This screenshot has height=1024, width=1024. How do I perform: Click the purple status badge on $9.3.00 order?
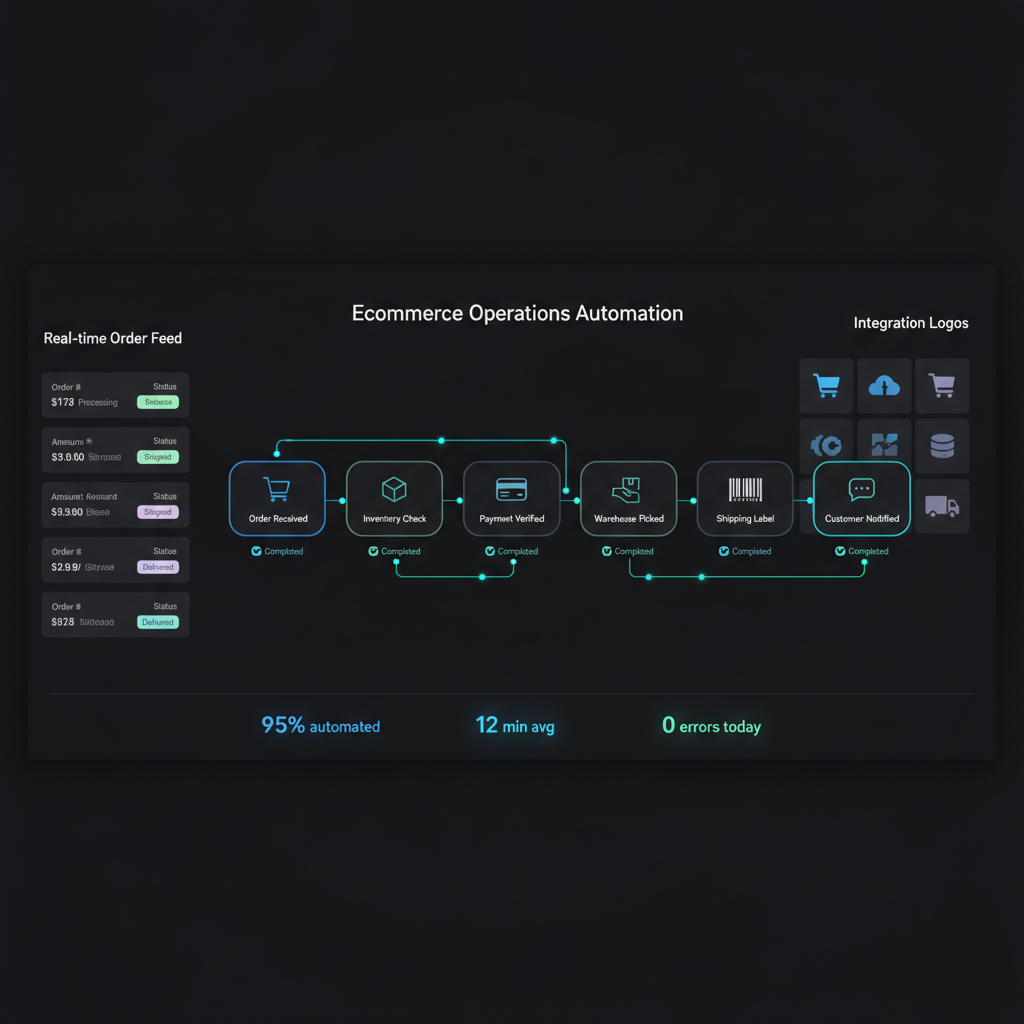(158, 512)
